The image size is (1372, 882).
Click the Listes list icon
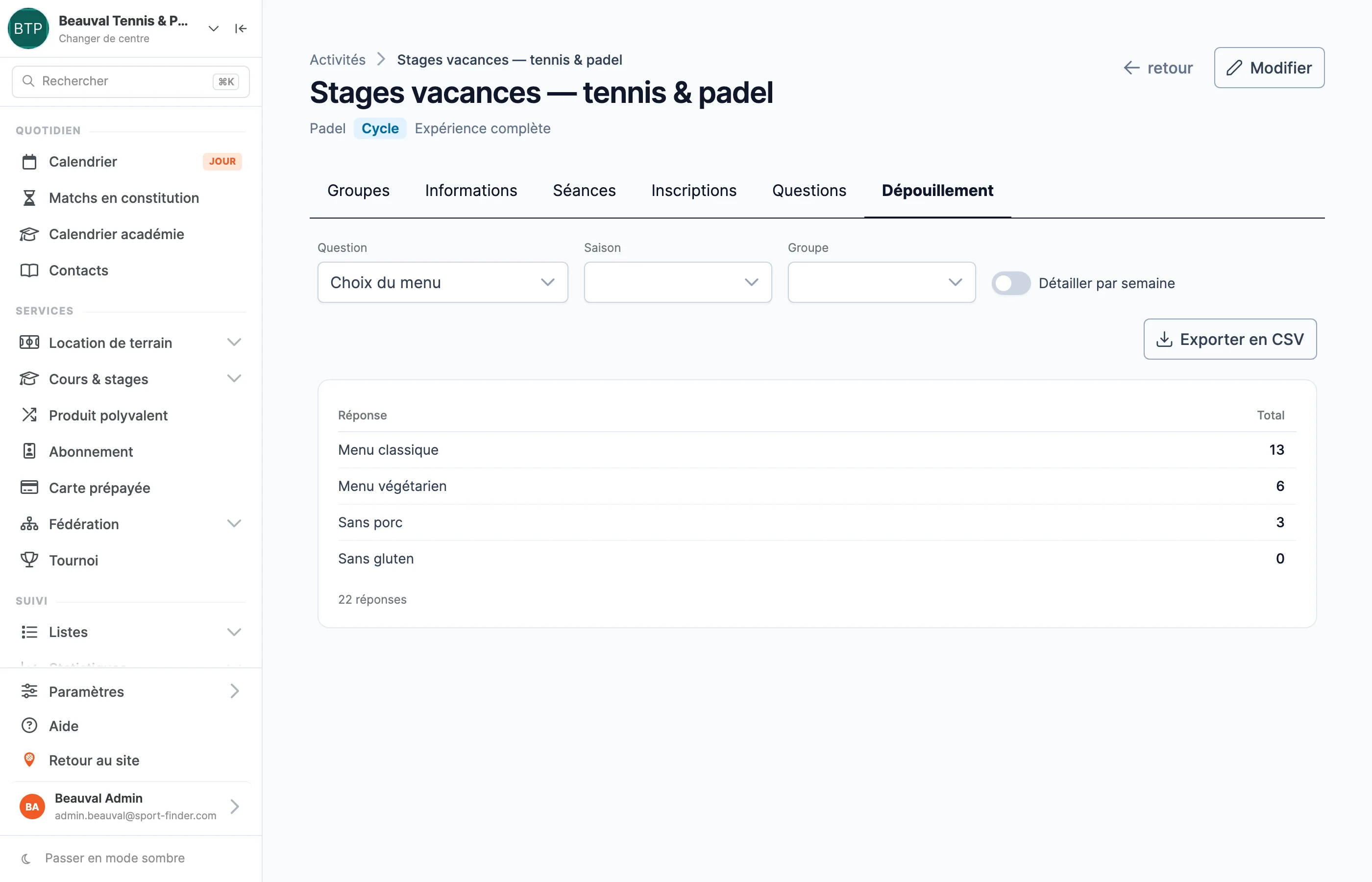coord(29,632)
